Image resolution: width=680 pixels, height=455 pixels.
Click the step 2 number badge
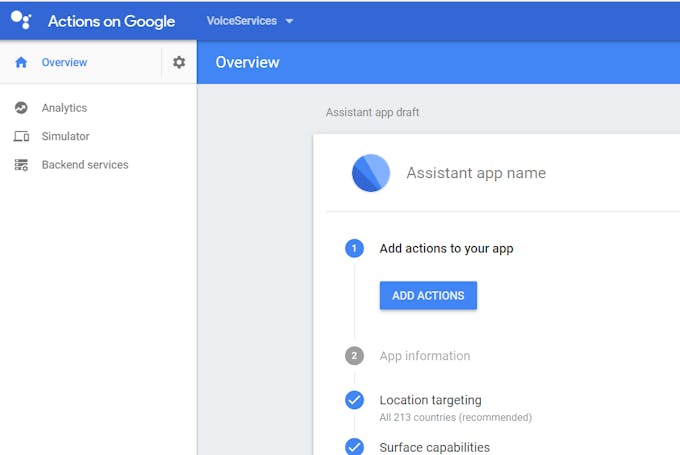(x=354, y=356)
